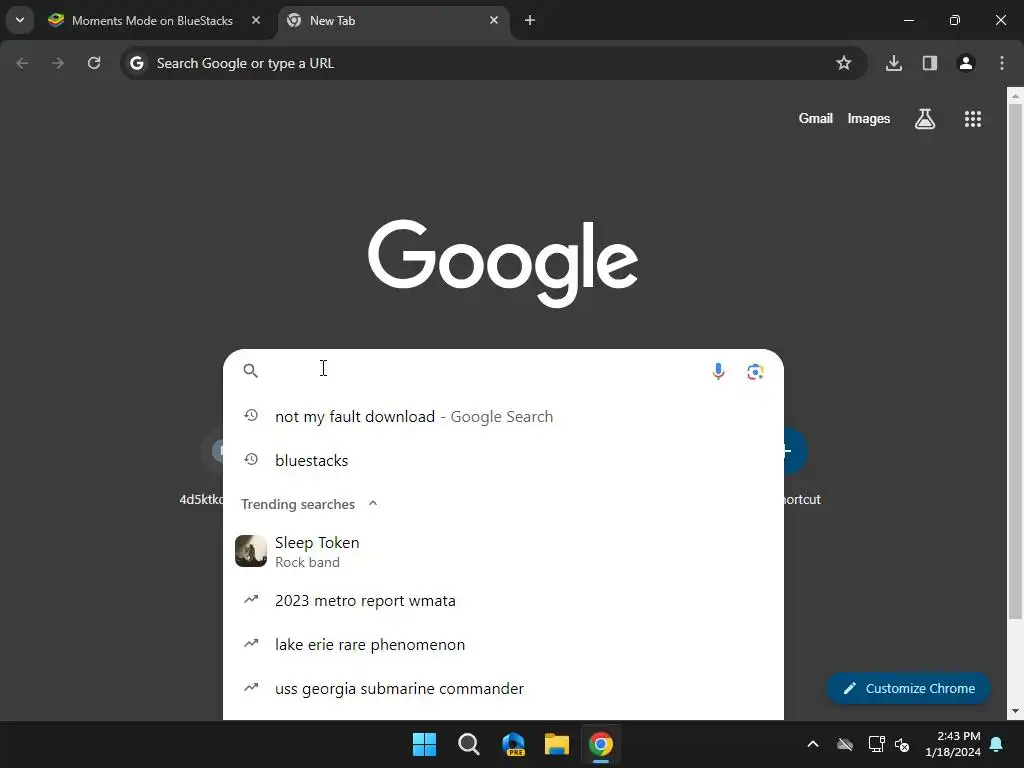Switch to Moments Mode on BlueStacks tab

click(x=152, y=21)
